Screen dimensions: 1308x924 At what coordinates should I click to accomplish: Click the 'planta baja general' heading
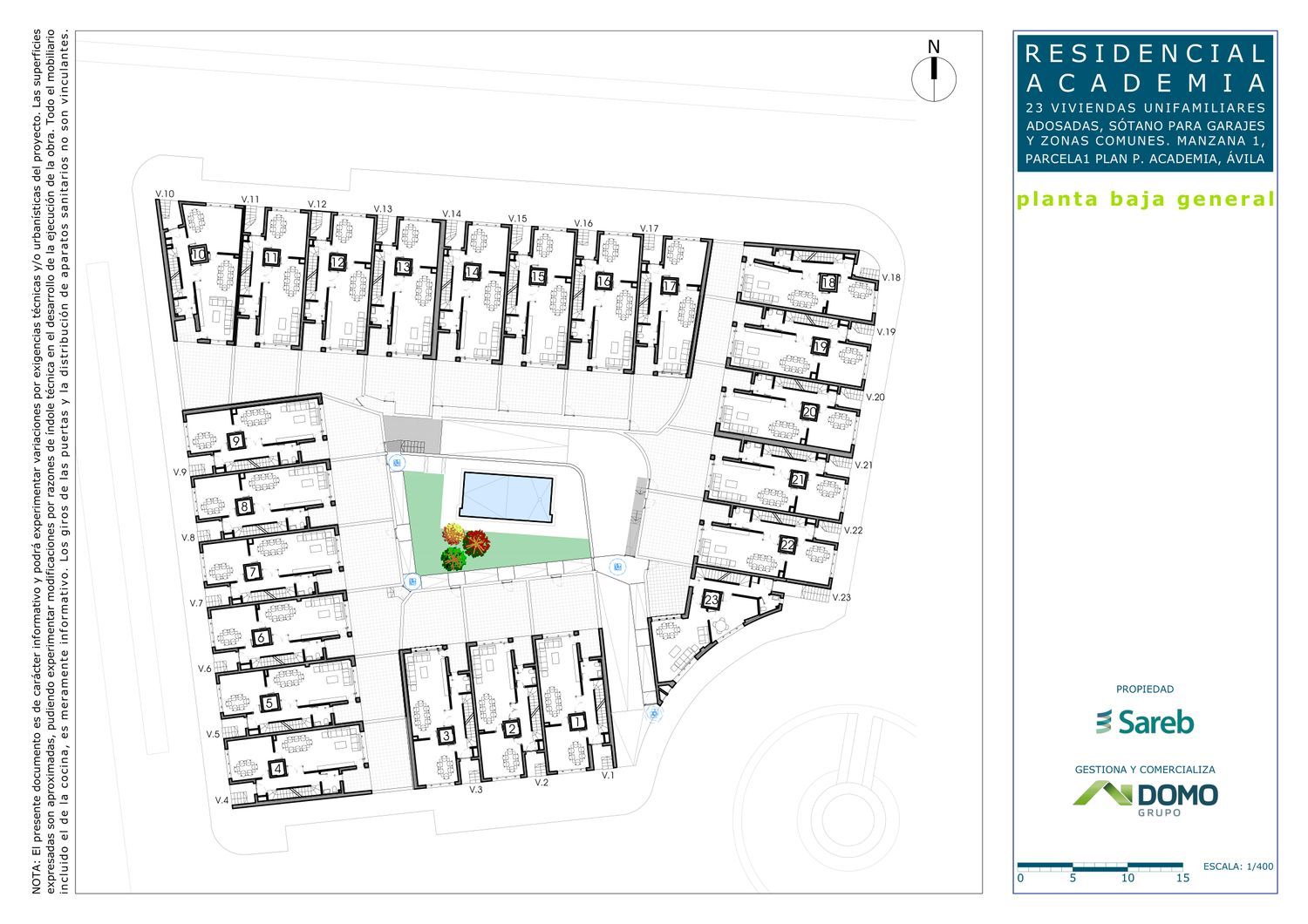coord(1145,199)
